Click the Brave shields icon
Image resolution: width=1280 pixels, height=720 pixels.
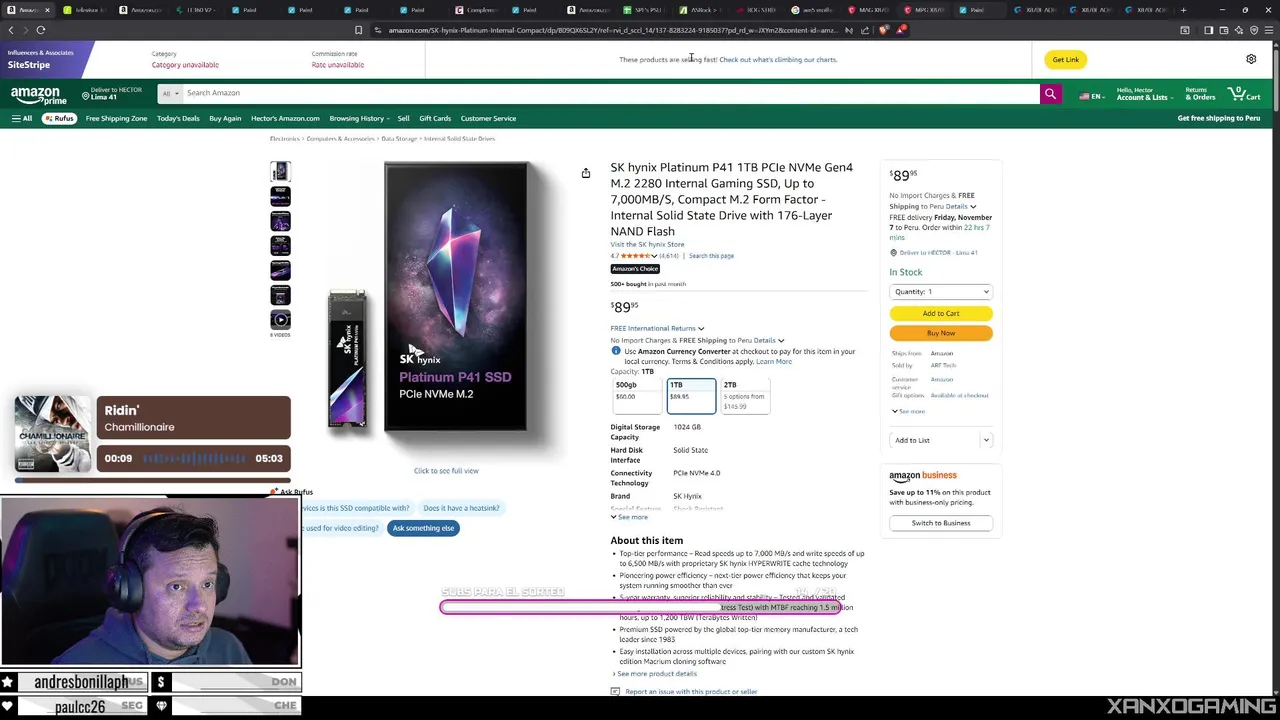pos(884,30)
